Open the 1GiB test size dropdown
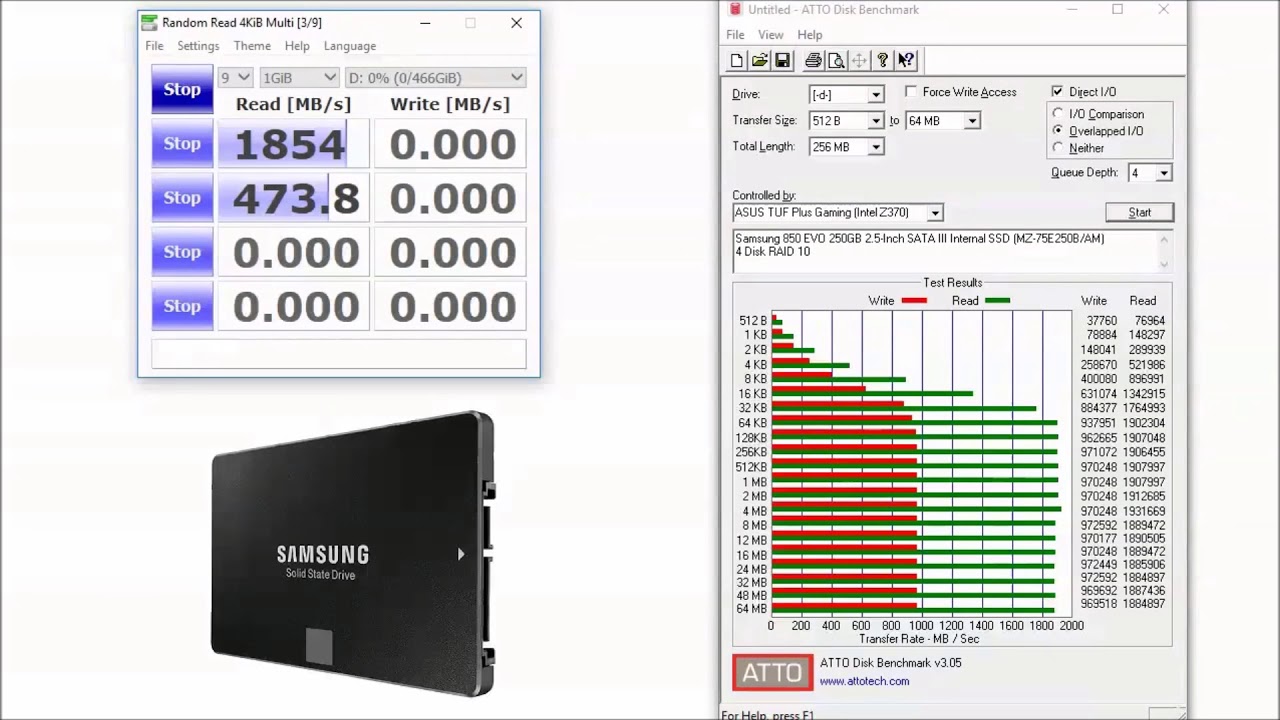The height and width of the screenshot is (720, 1280). (299, 77)
